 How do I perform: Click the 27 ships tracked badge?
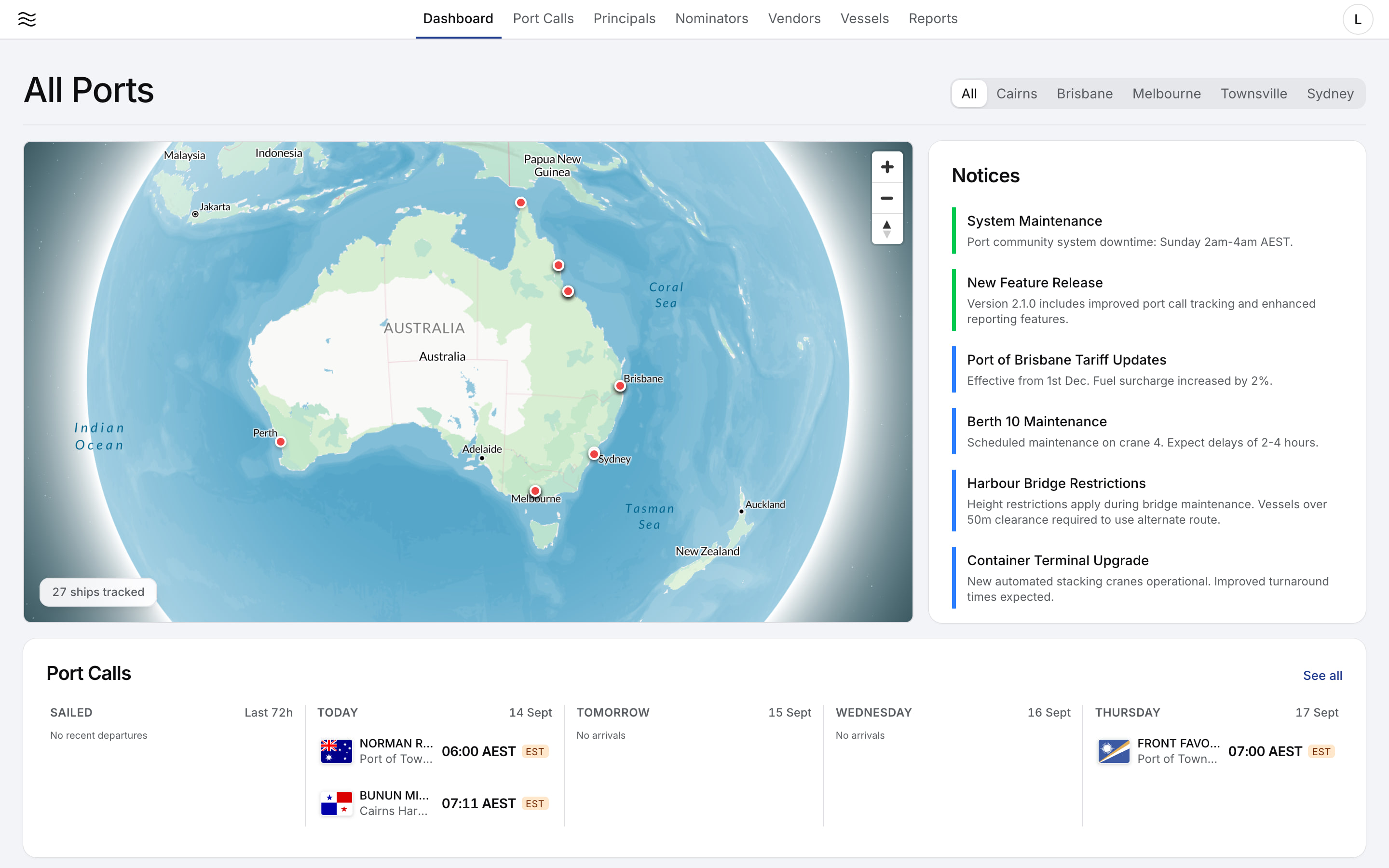(98, 592)
